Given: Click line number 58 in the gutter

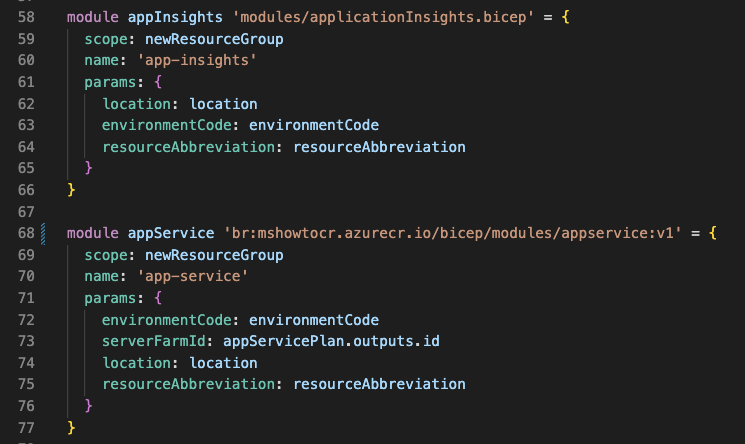Looking at the screenshot, I should [x=26, y=17].
